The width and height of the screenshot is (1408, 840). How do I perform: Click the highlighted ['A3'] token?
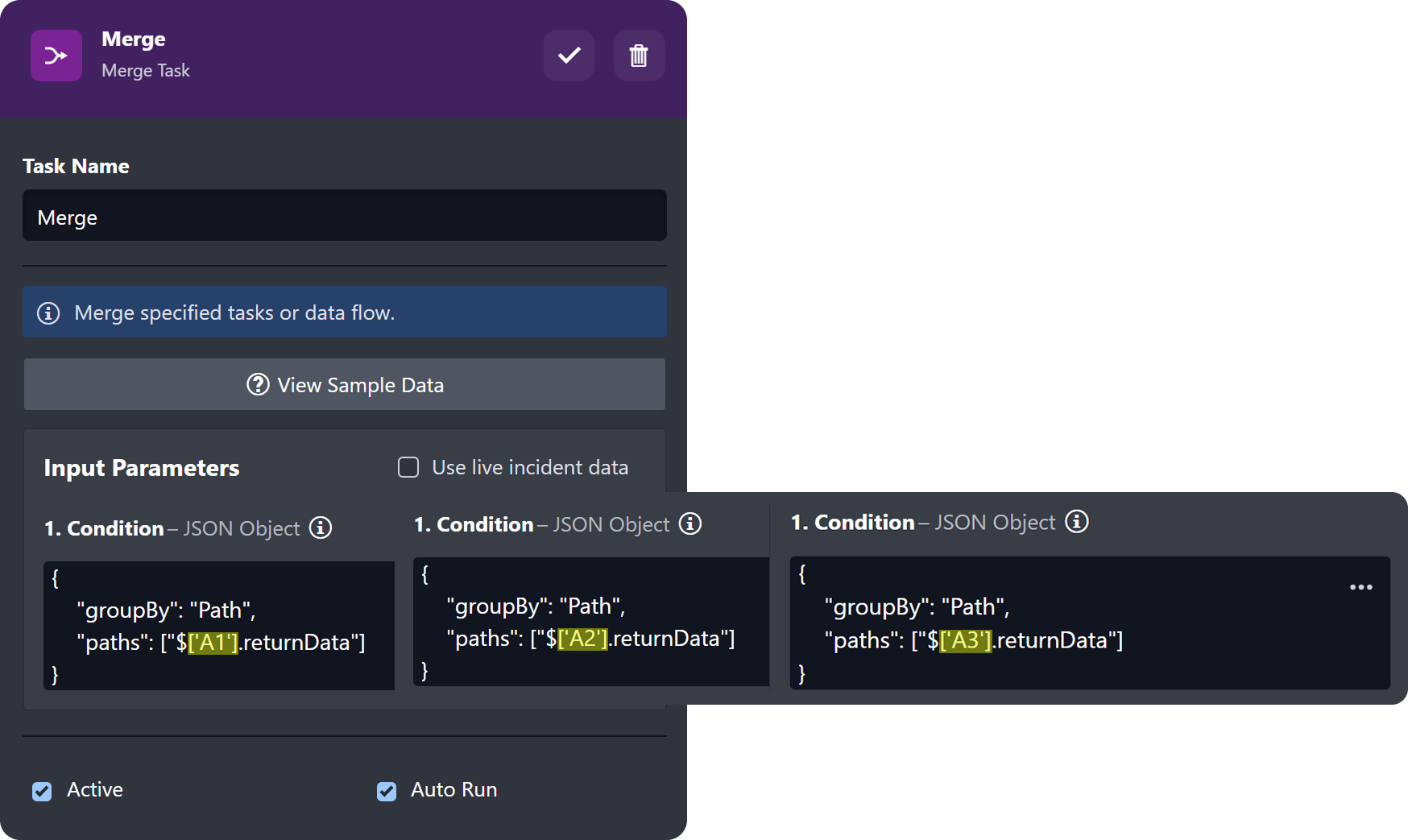[x=965, y=640]
